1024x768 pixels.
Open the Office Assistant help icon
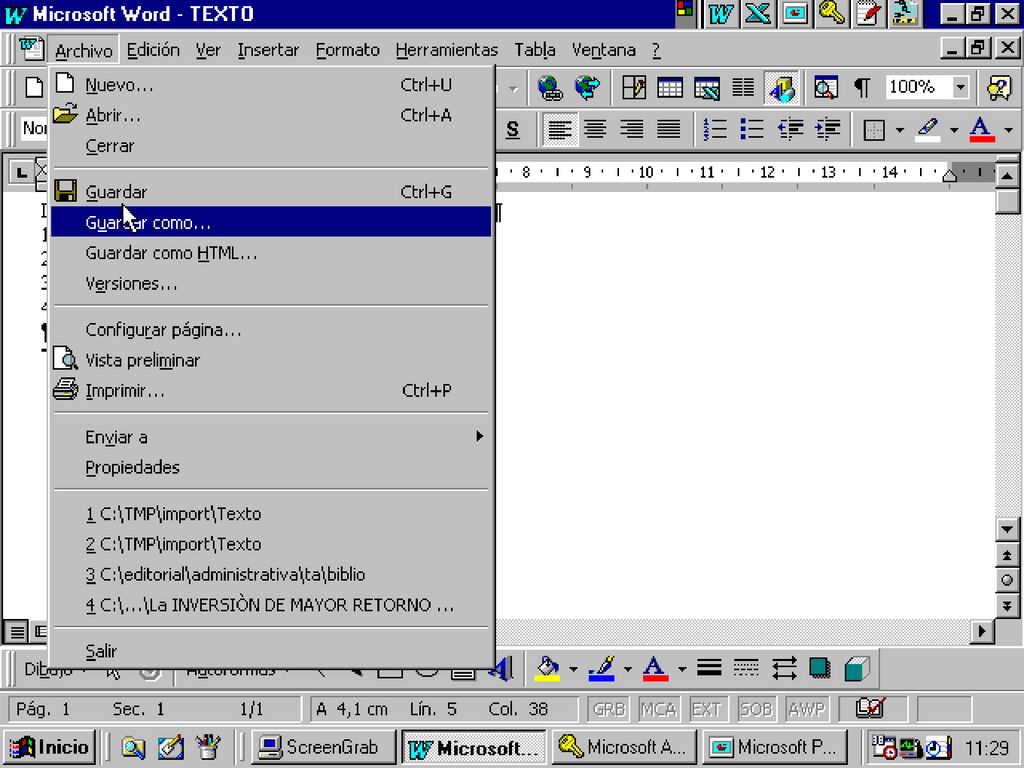point(999,88)
